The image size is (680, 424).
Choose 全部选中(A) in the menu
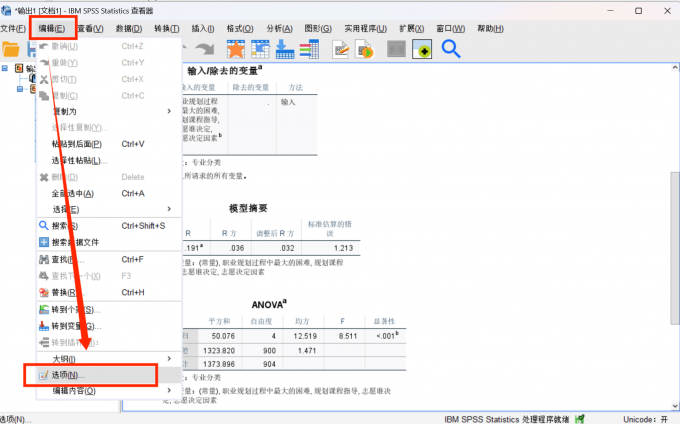[109, 193]
